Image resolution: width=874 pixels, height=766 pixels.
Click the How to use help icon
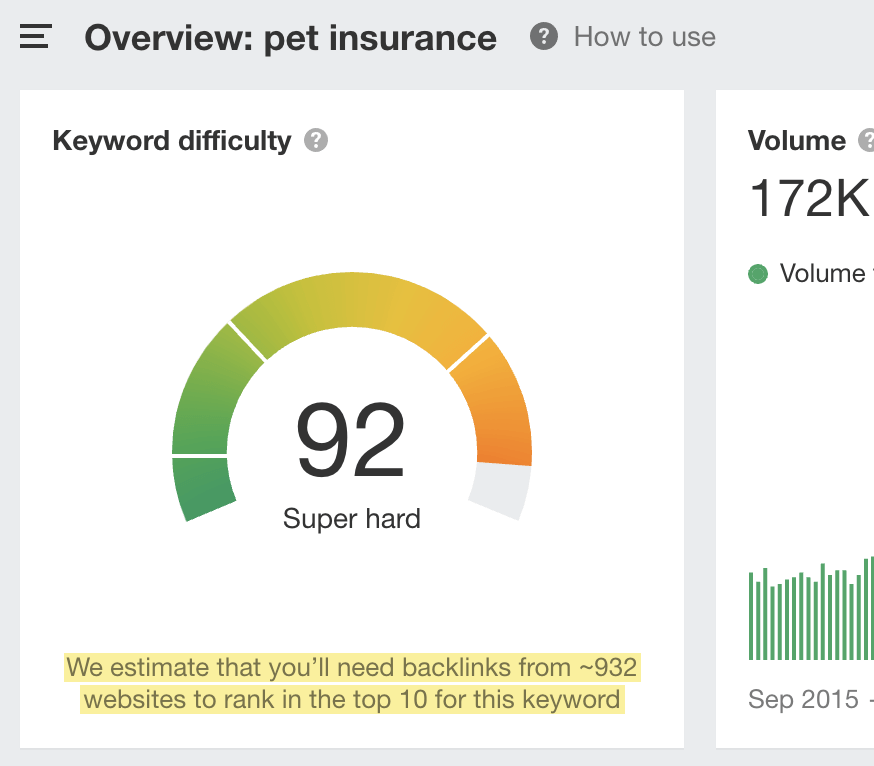[x=543, y=36]
